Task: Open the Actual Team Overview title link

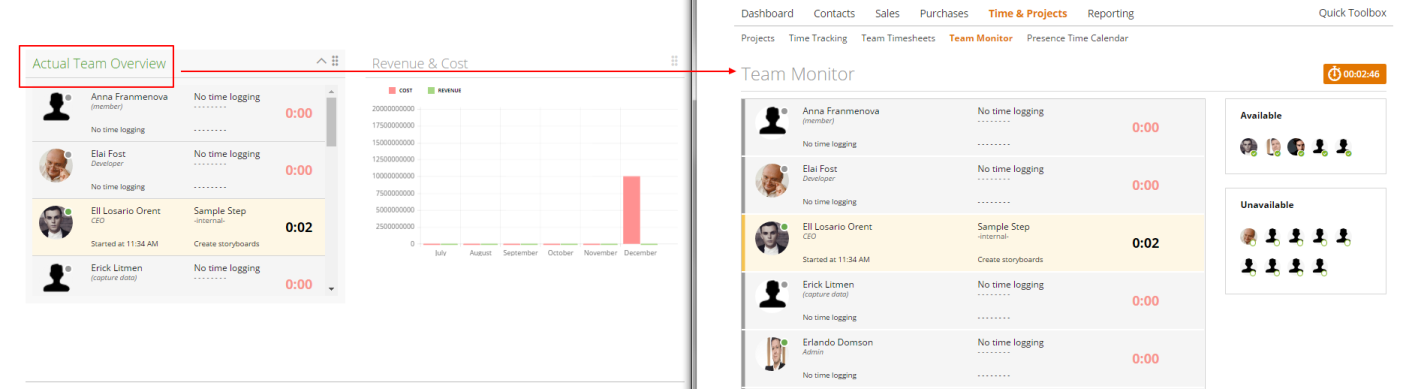Action: (99, 63)
